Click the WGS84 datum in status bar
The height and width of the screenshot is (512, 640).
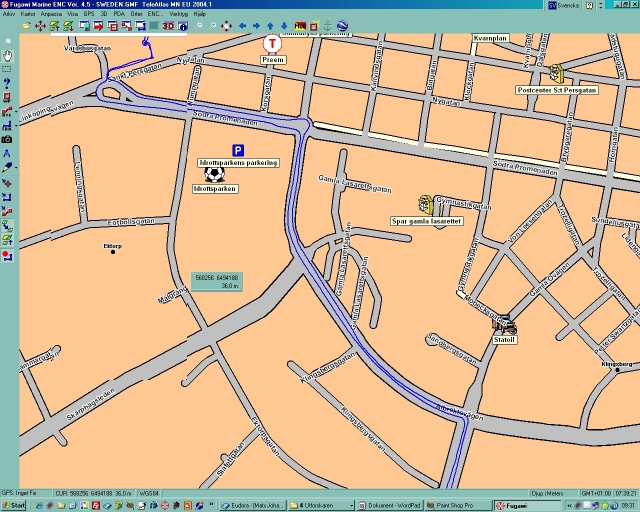(149, 494)
